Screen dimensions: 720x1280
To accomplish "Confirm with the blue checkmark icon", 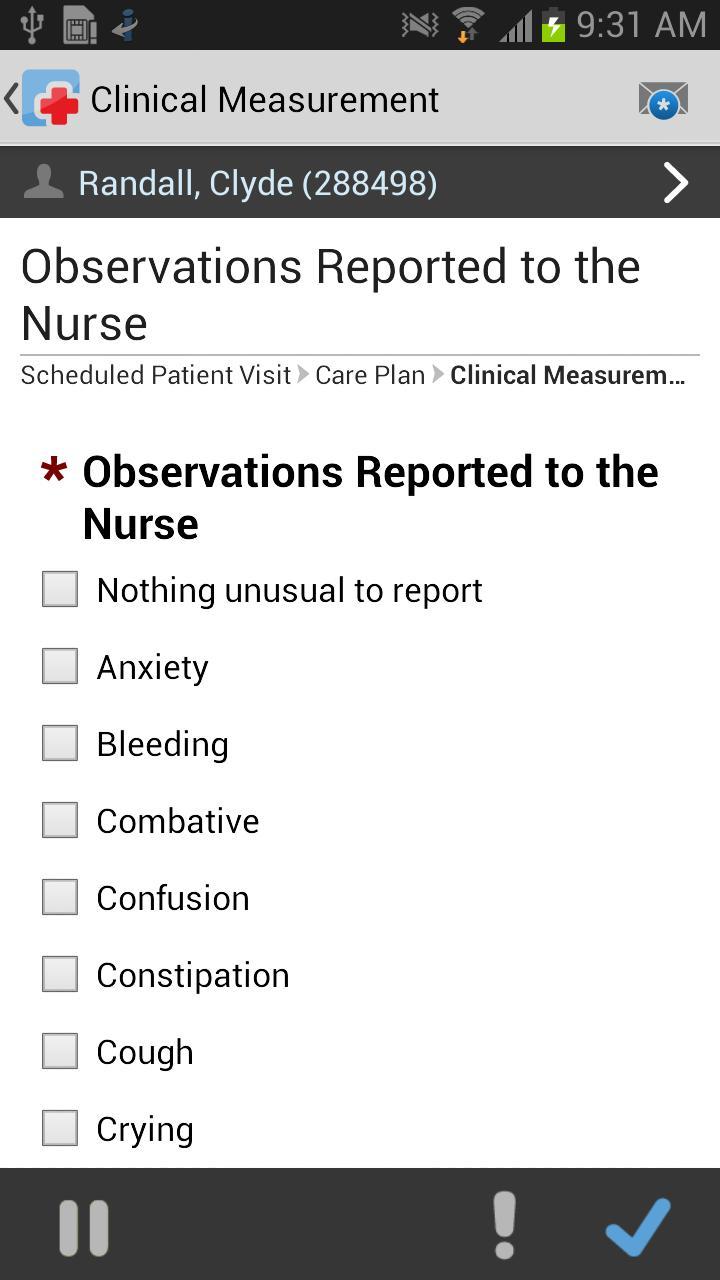I will (x=637, y=1225).
